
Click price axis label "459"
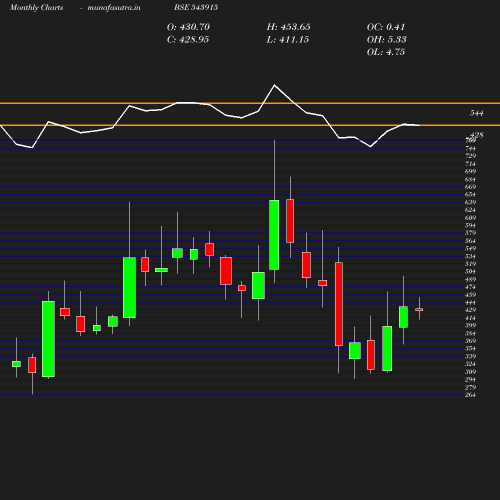click(470, 295)
